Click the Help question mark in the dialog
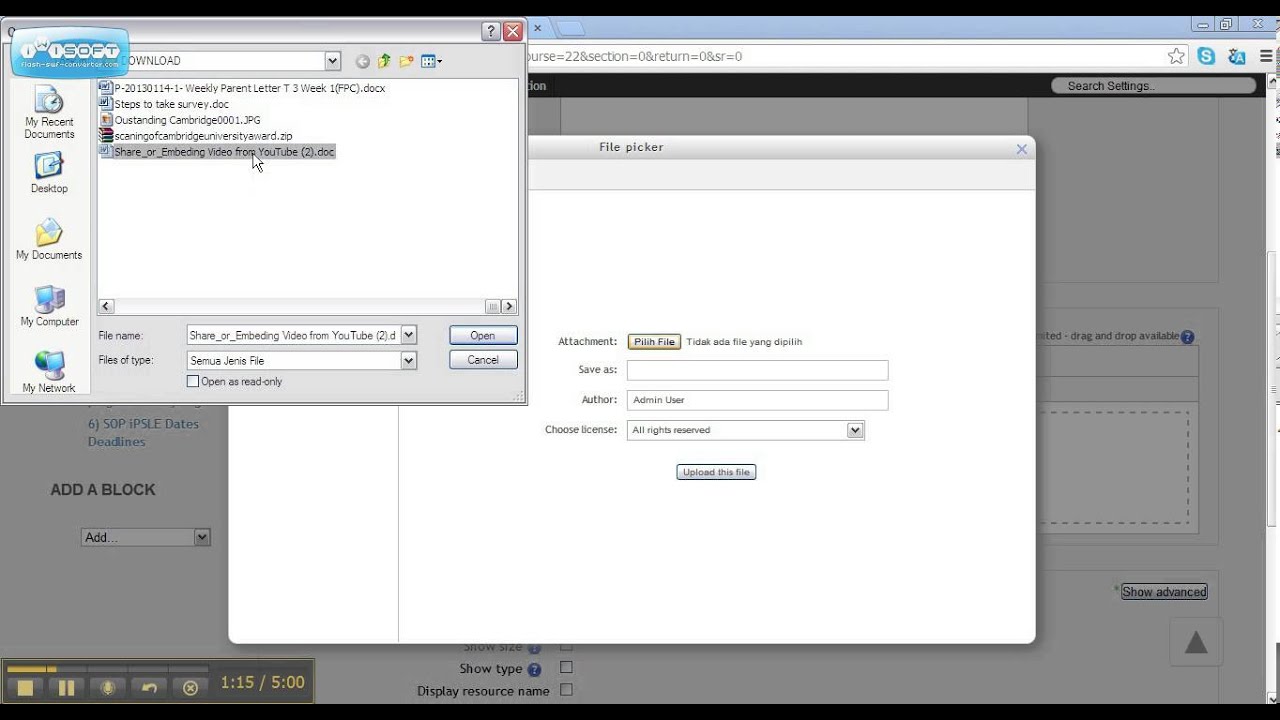 491,31
